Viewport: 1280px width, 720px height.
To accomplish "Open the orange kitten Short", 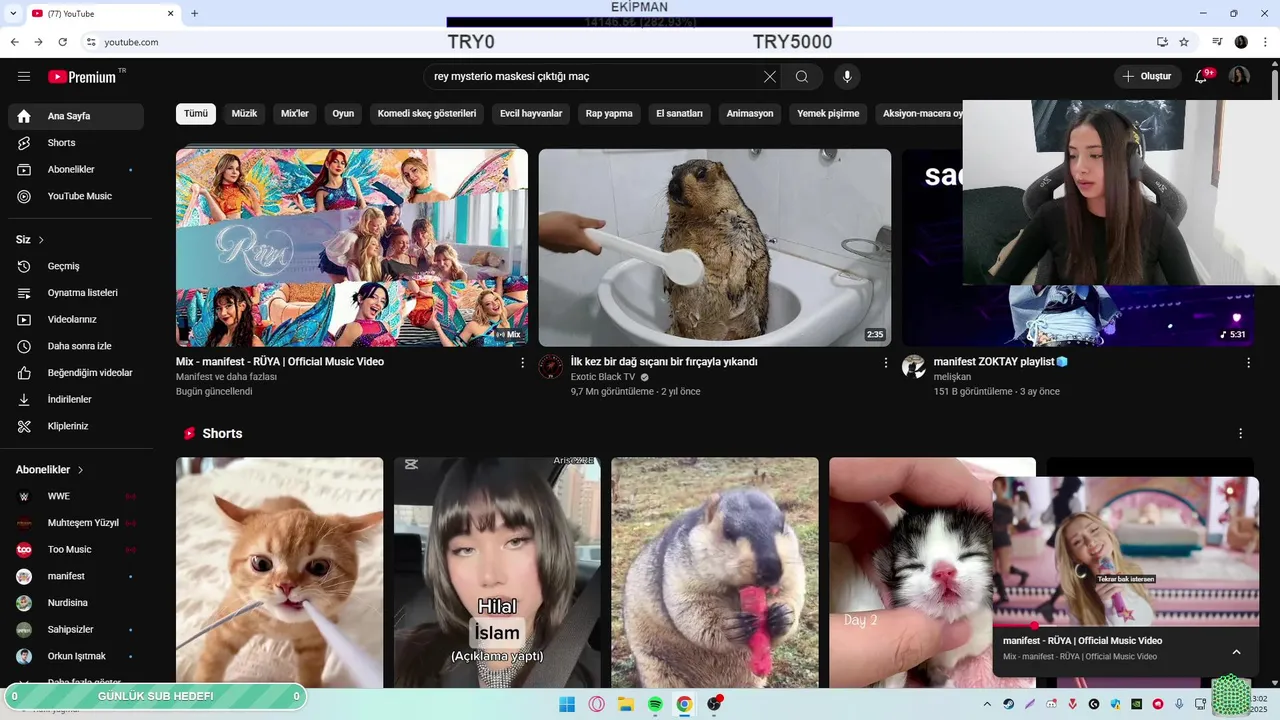I will click(279, 572).
